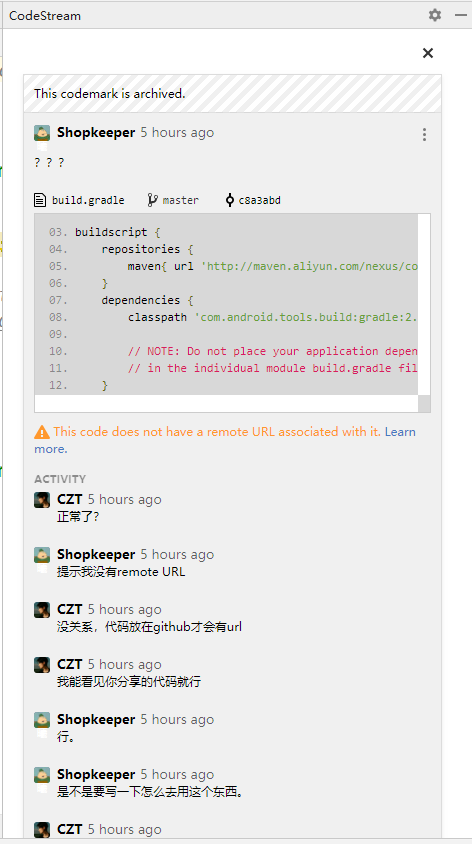472x844 pixels.
Task: Click CZT's avatar beside 正常了?
Action: pyautogui.click(x=42, y=500)
